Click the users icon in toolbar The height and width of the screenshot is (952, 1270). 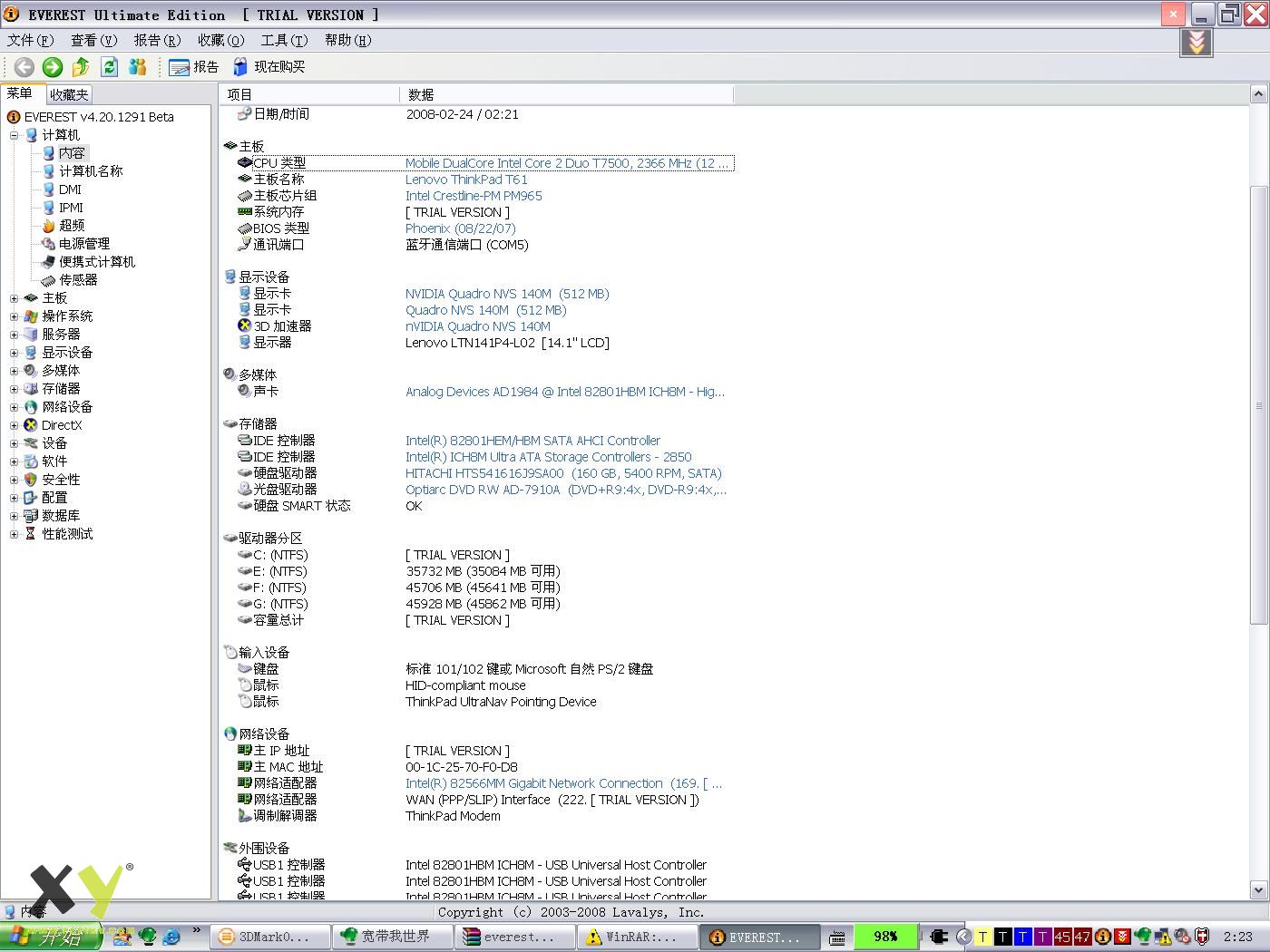137,66
